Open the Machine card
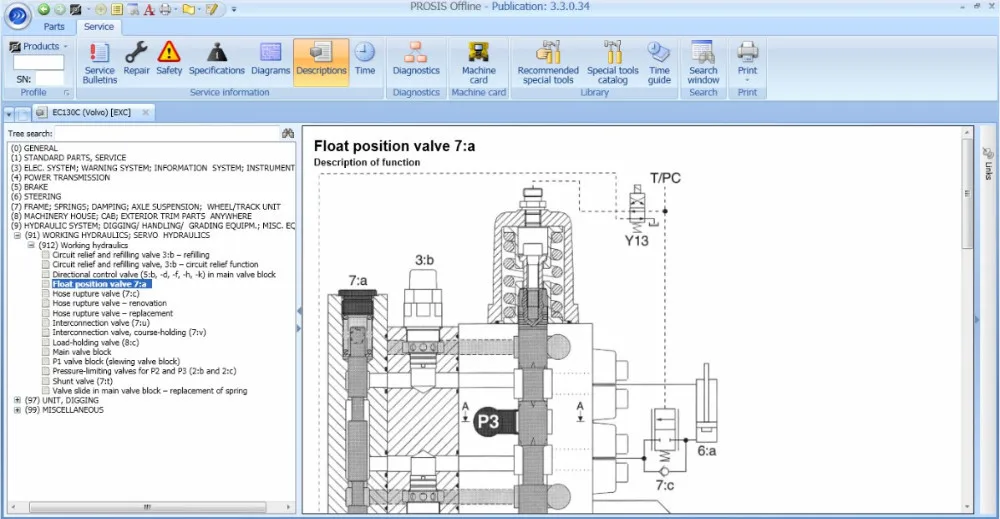The height and width of the screenshot is (519, 1000). coord(478,62)
